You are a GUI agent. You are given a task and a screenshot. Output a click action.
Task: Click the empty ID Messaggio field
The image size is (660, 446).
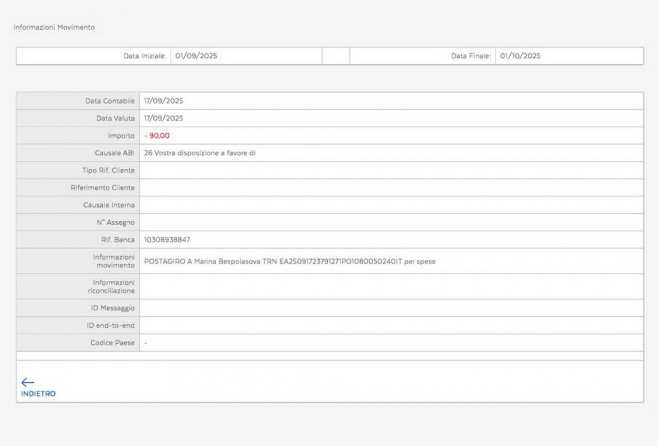390,308
